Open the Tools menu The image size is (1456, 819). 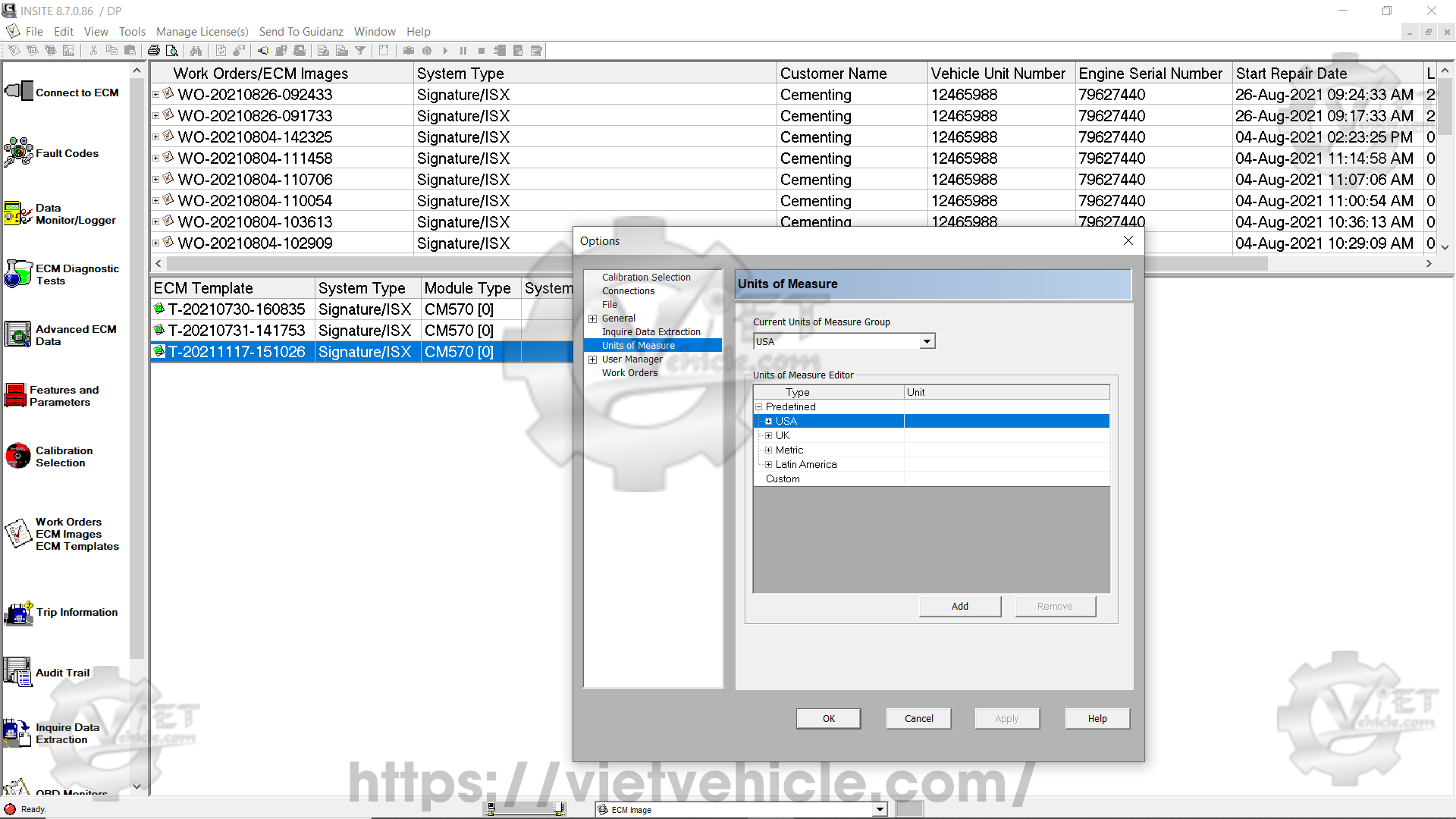(x=132, y=31)
